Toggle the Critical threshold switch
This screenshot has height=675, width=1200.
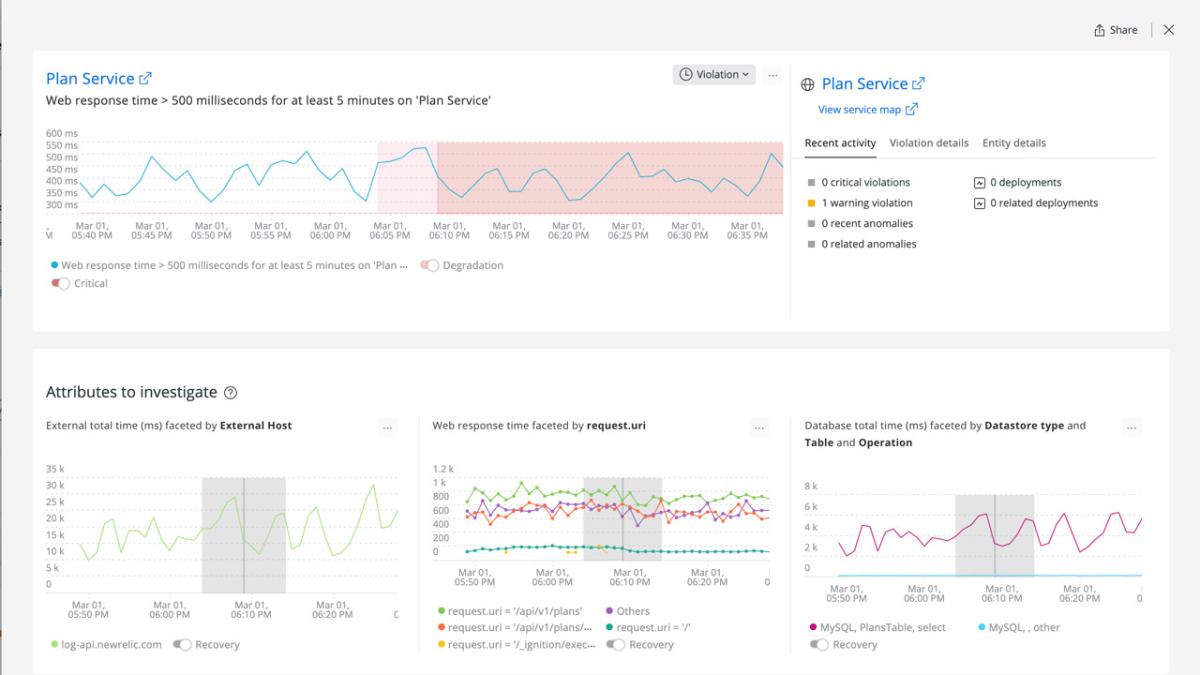pos(61,284)
